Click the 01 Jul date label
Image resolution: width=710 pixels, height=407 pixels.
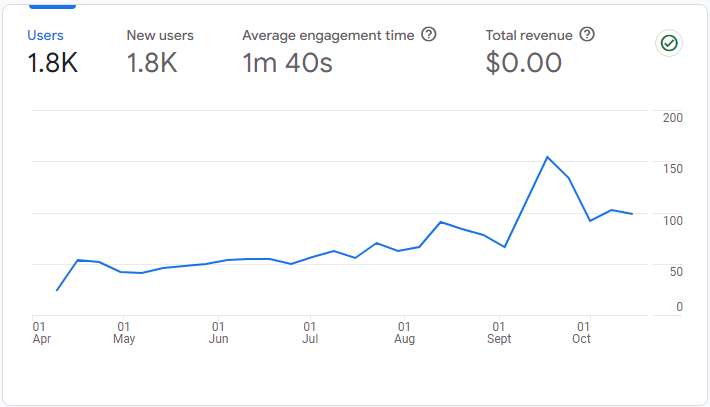tap(310, 332)
